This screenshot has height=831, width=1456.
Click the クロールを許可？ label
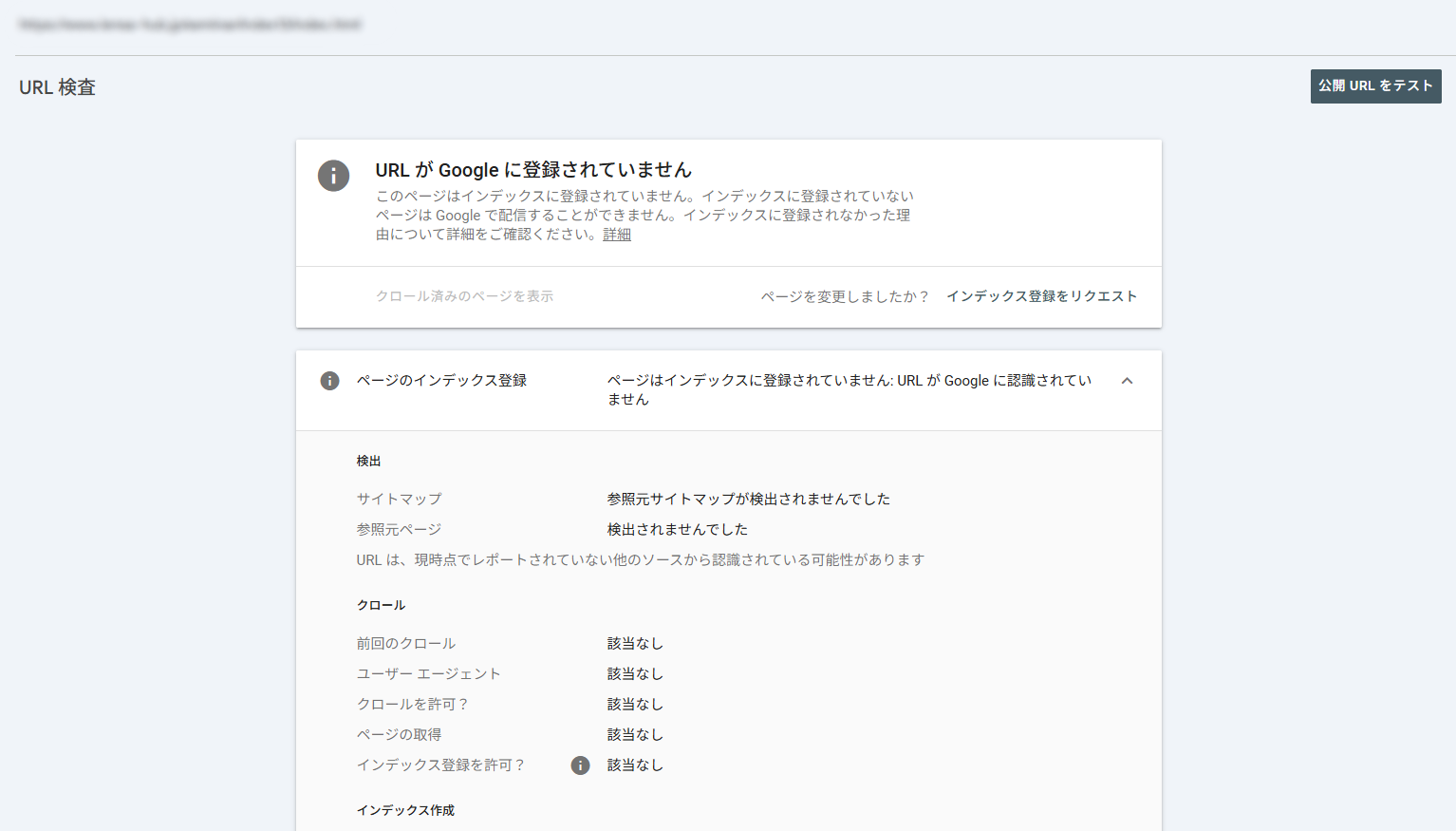[412, 704]
